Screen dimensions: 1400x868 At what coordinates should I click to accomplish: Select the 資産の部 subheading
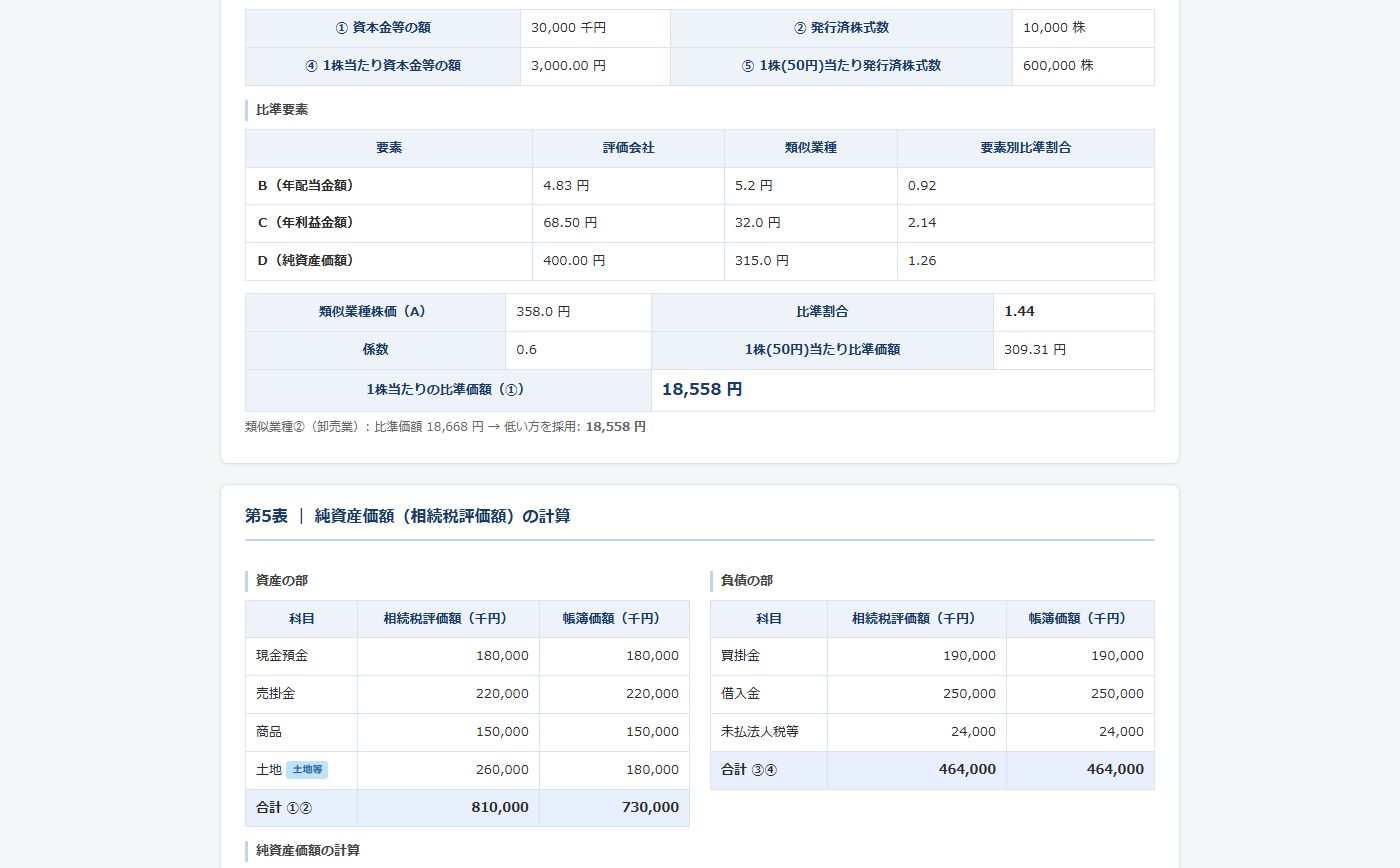282,581
